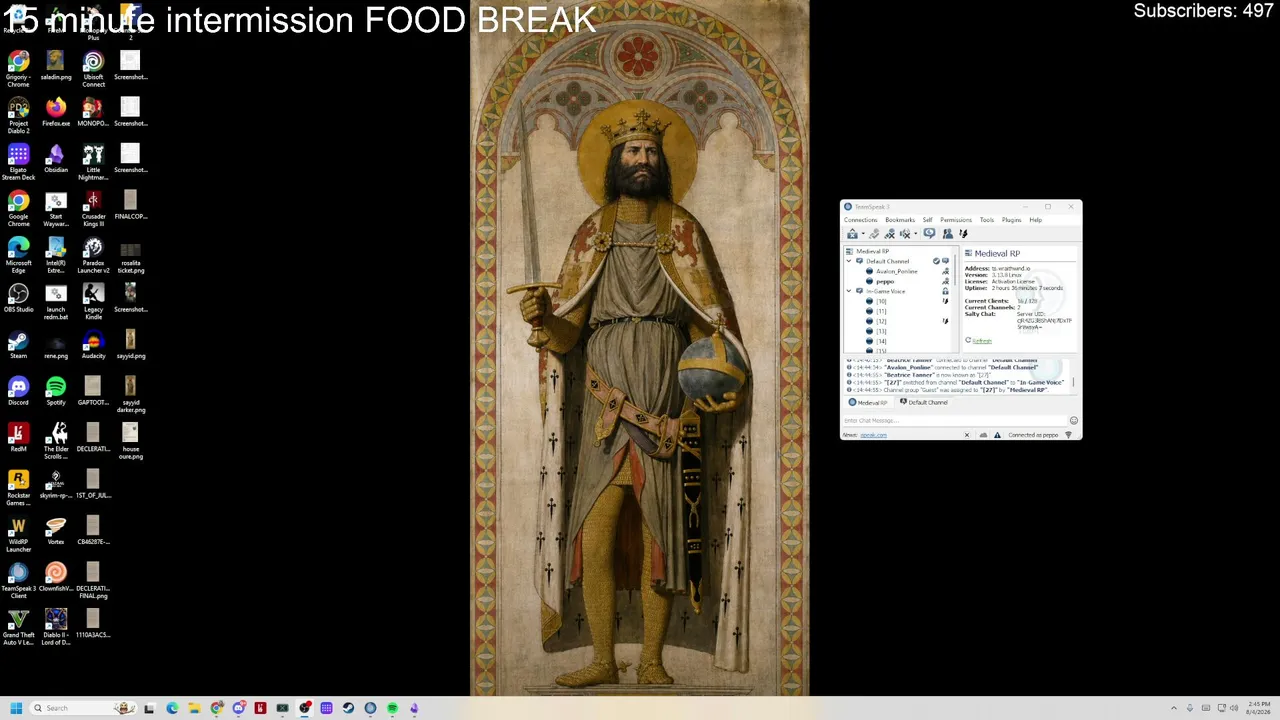Switch to the Medieval RP chat tab

coord(868,402)
